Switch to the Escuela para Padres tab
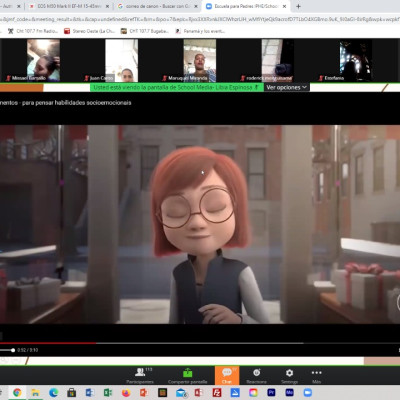Screen dimensions: 400x400 click(x=246, y=6)
